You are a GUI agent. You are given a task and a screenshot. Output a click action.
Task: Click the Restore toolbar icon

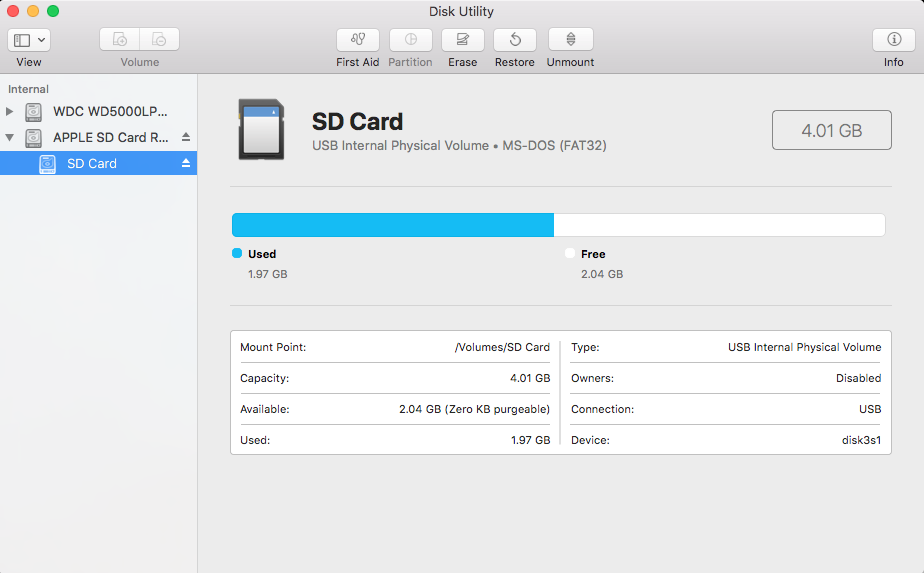tap(514, 40)
